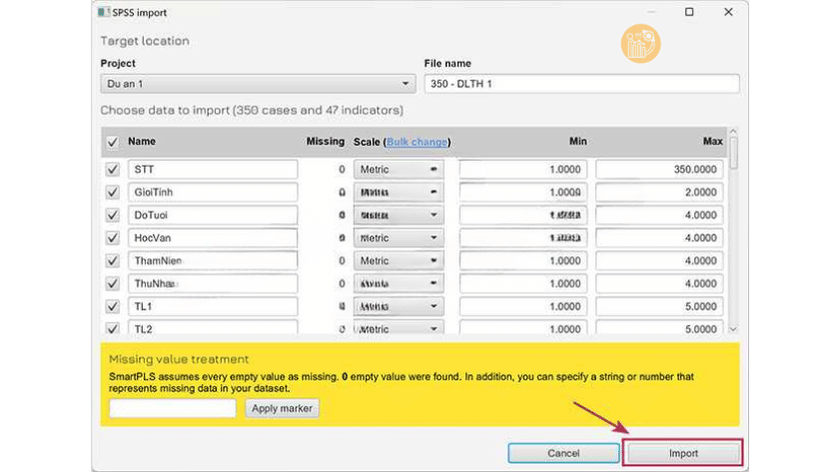The height and width of the screenshot is (472, 840).
Task: Cancel the SPSS import dialog
Action: [563, 453]
